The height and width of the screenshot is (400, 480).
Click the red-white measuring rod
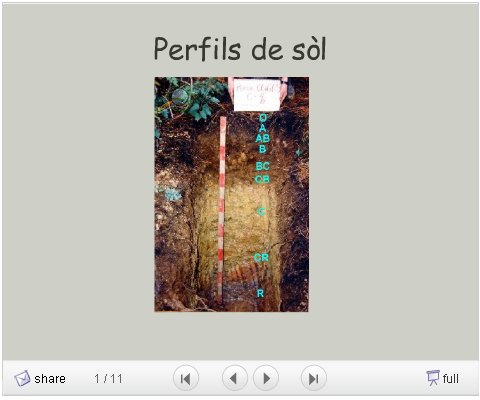222,210
